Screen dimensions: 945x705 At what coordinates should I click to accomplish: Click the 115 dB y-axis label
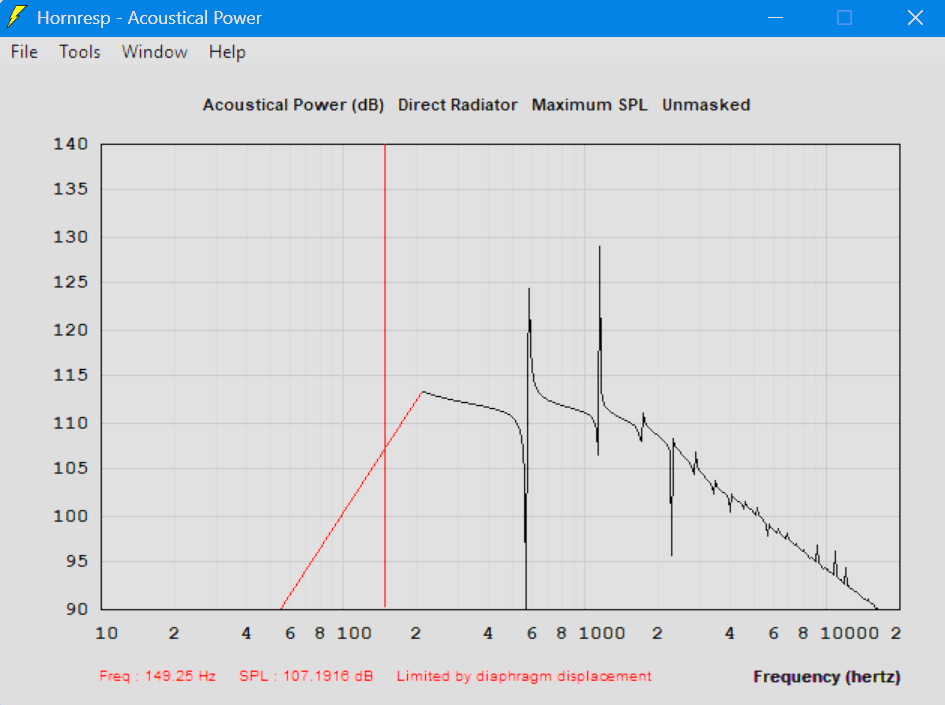pyautogui.click(x=71, y=375)
